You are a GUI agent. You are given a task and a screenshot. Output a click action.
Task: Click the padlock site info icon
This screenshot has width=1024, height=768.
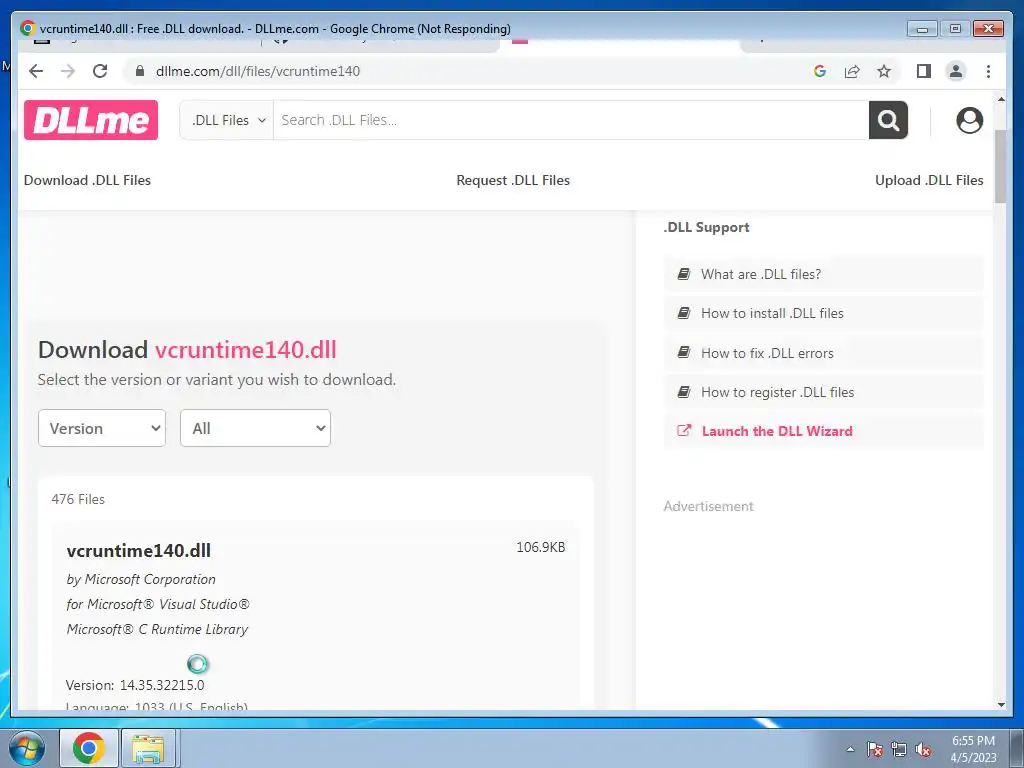[139, 71]
